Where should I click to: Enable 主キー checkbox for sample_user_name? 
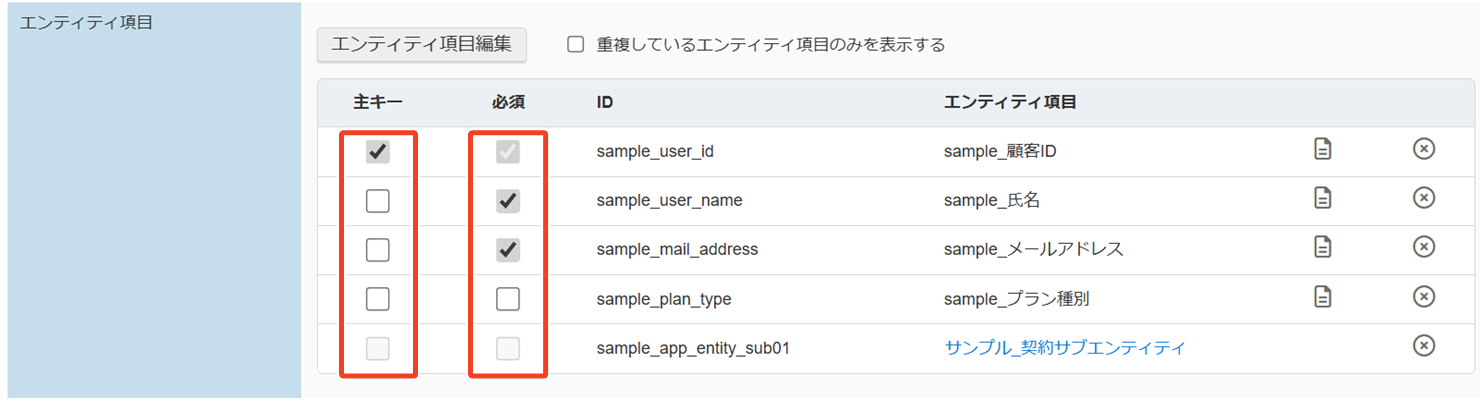point(378,201)
